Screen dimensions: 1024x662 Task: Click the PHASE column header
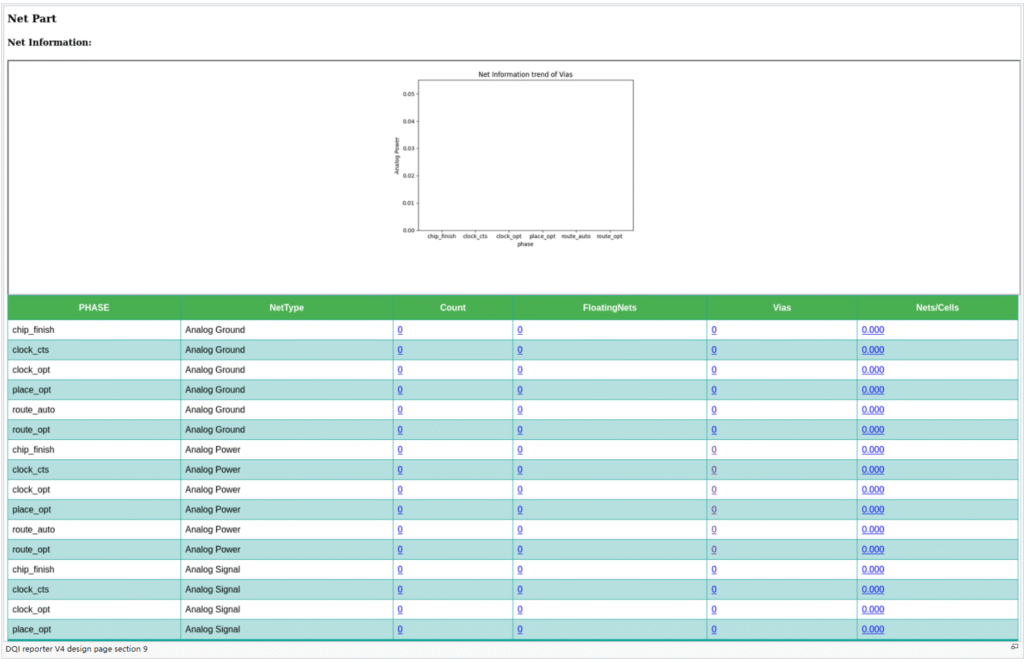[94, 308]
